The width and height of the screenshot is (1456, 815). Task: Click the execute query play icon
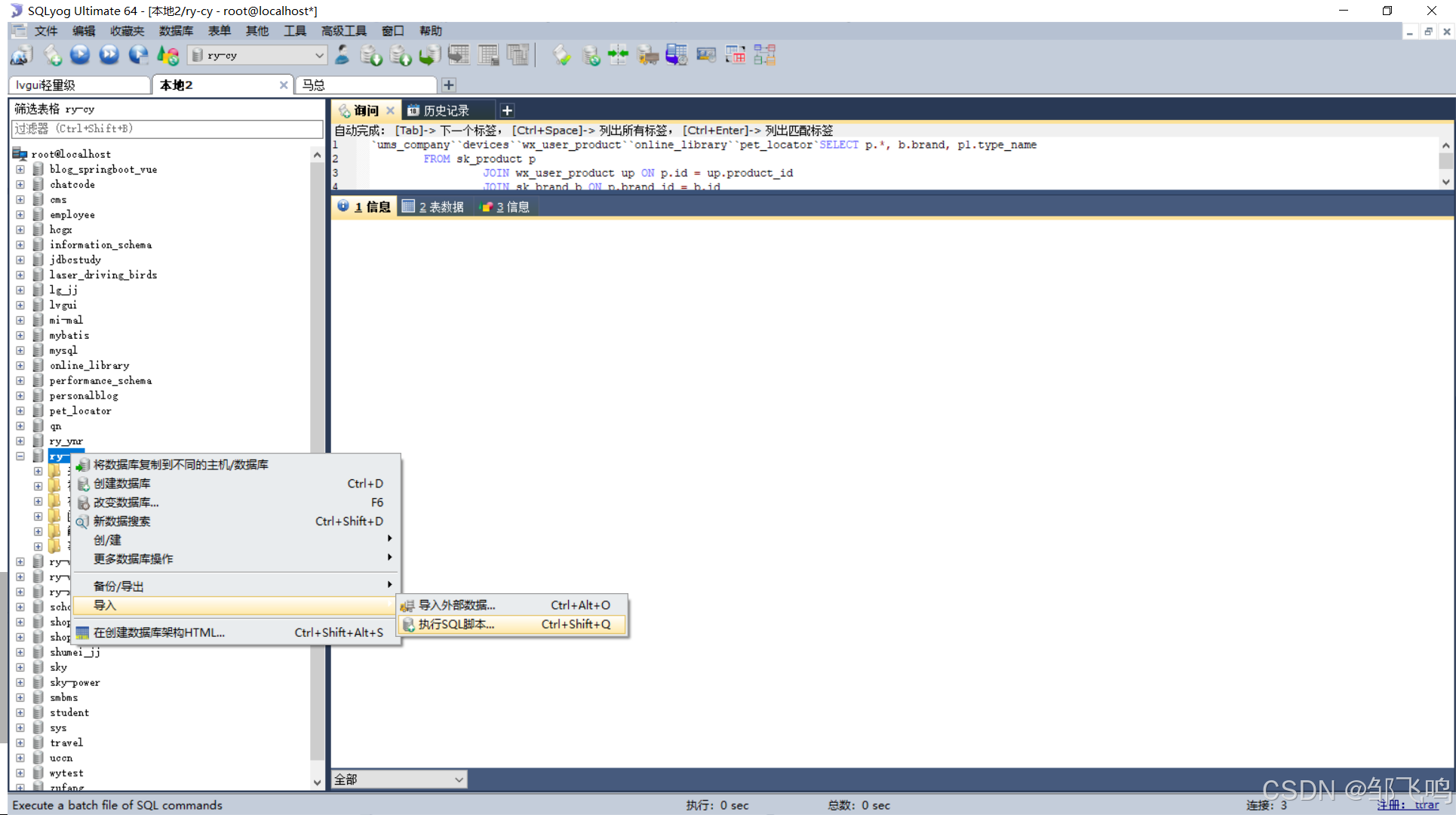(x=80, y=55)
